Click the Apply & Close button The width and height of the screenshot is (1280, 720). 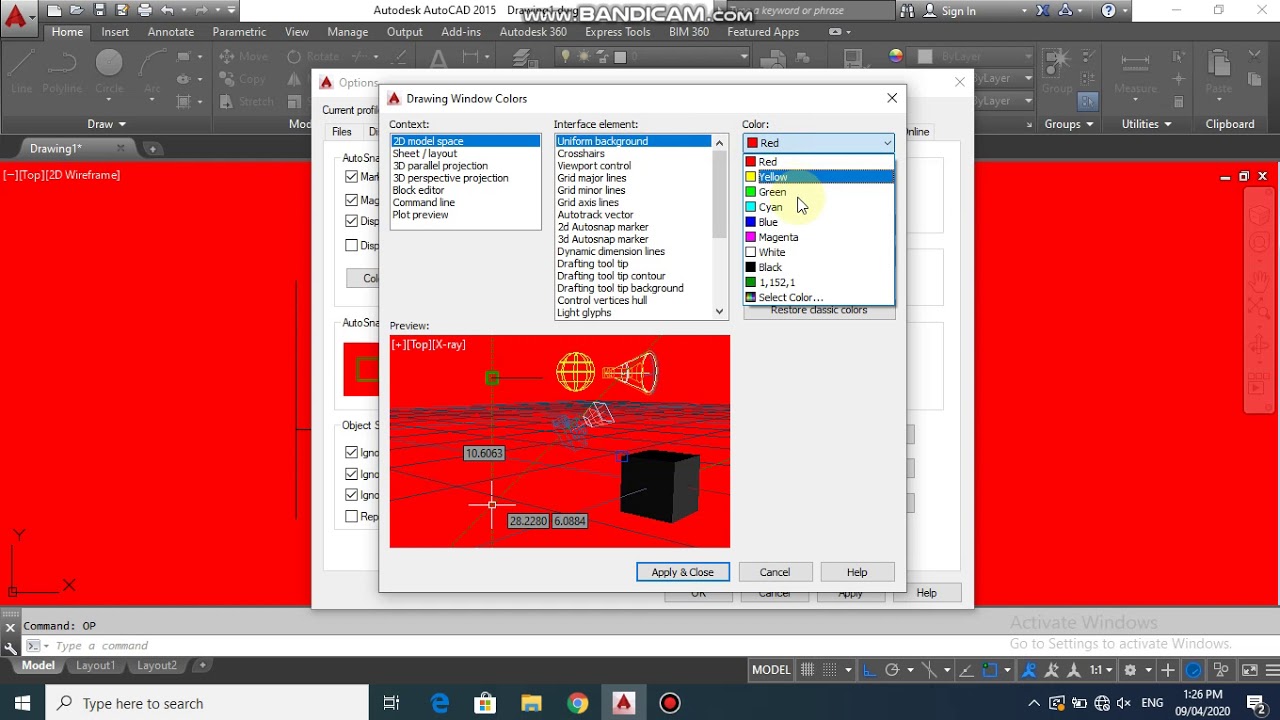tap(683, 572)
